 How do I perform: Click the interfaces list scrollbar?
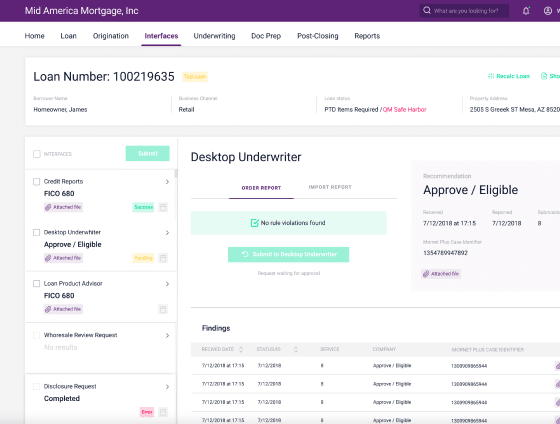[176, 174]
